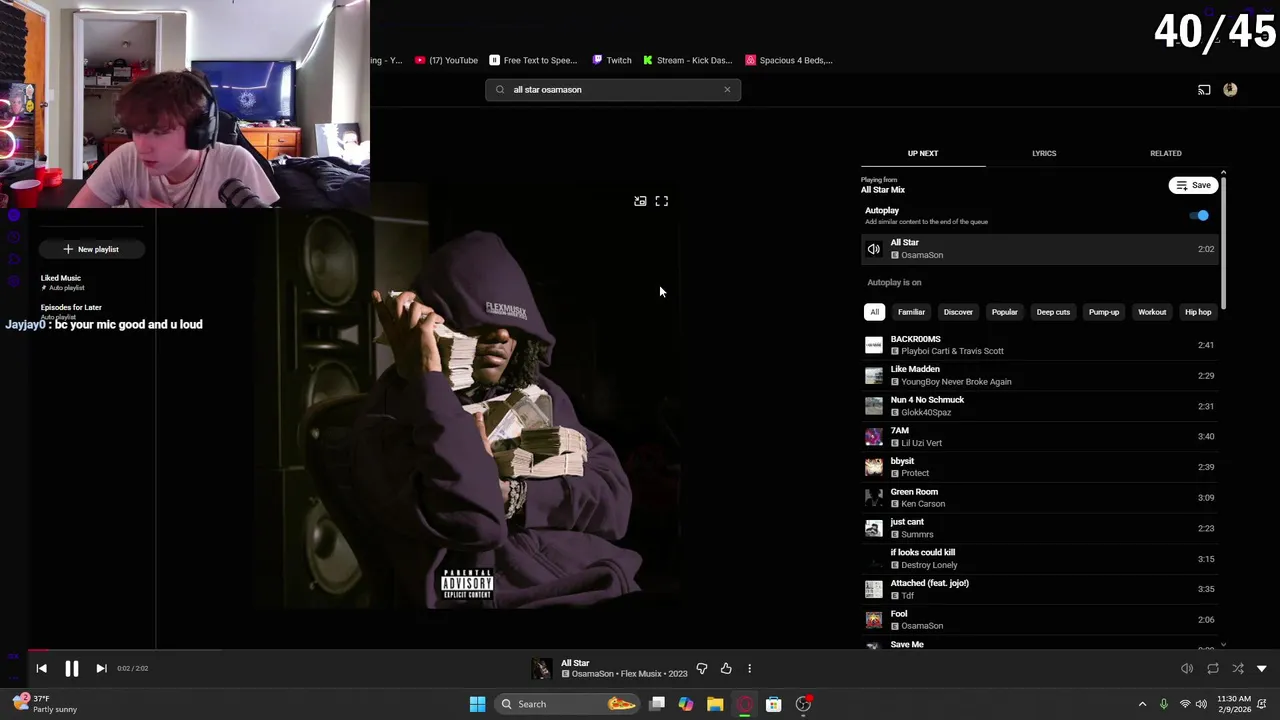Play Attached (feat. jojo!) from queue
Image resolution: width=1280 pixels, height=720 pixels.
(1040, 589)
